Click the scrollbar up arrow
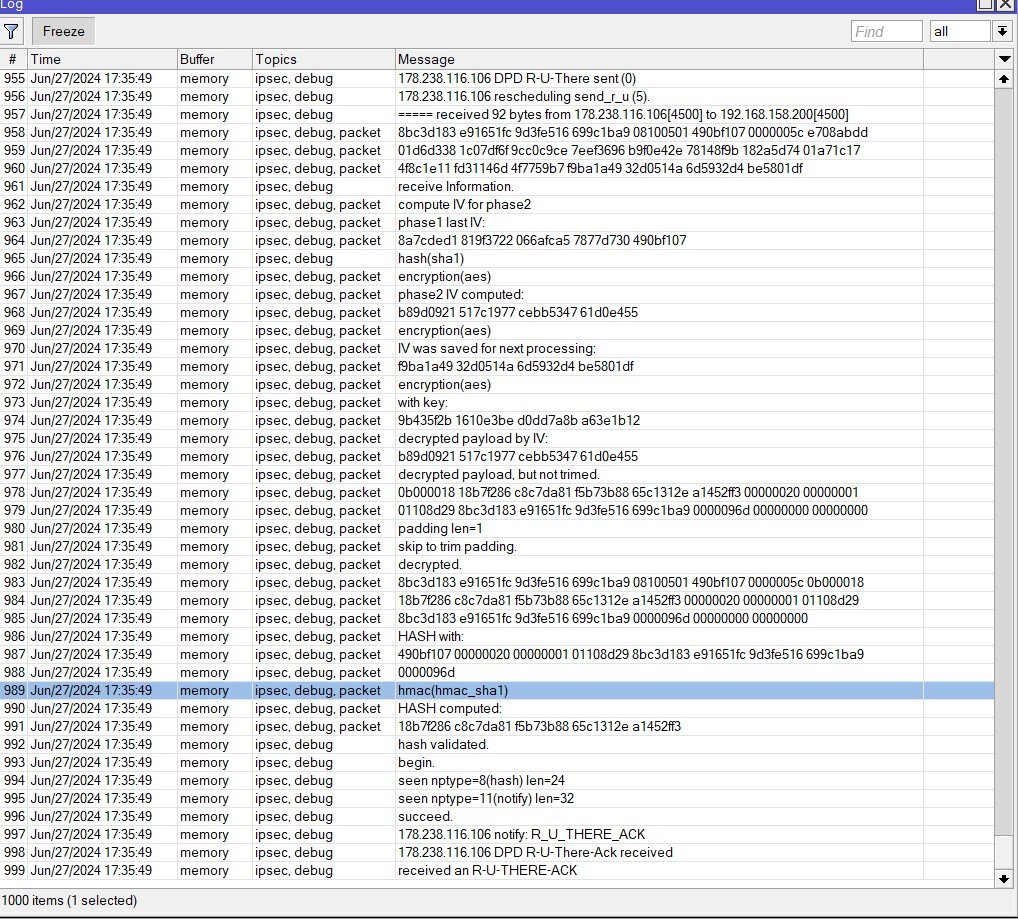The width and height of the screenshot is (1018, 919). click(x=1005, y=78)
